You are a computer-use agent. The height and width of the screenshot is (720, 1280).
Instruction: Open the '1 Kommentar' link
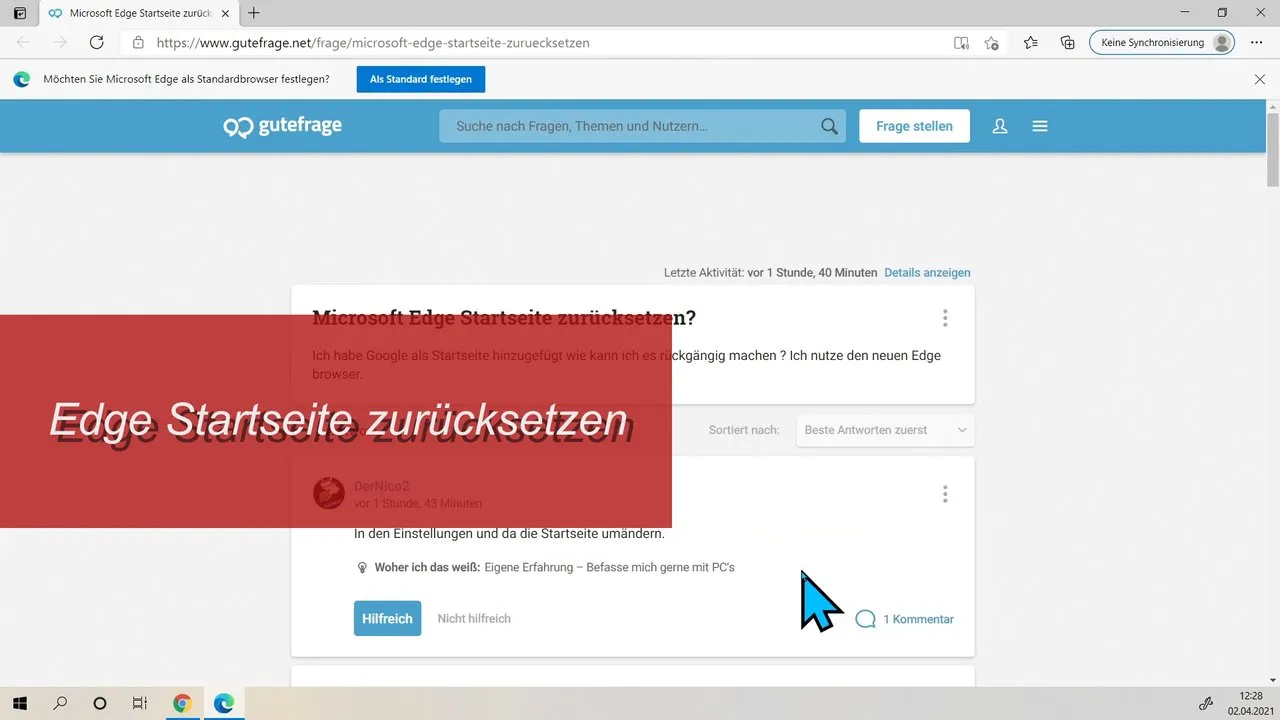tap(905, 619)
